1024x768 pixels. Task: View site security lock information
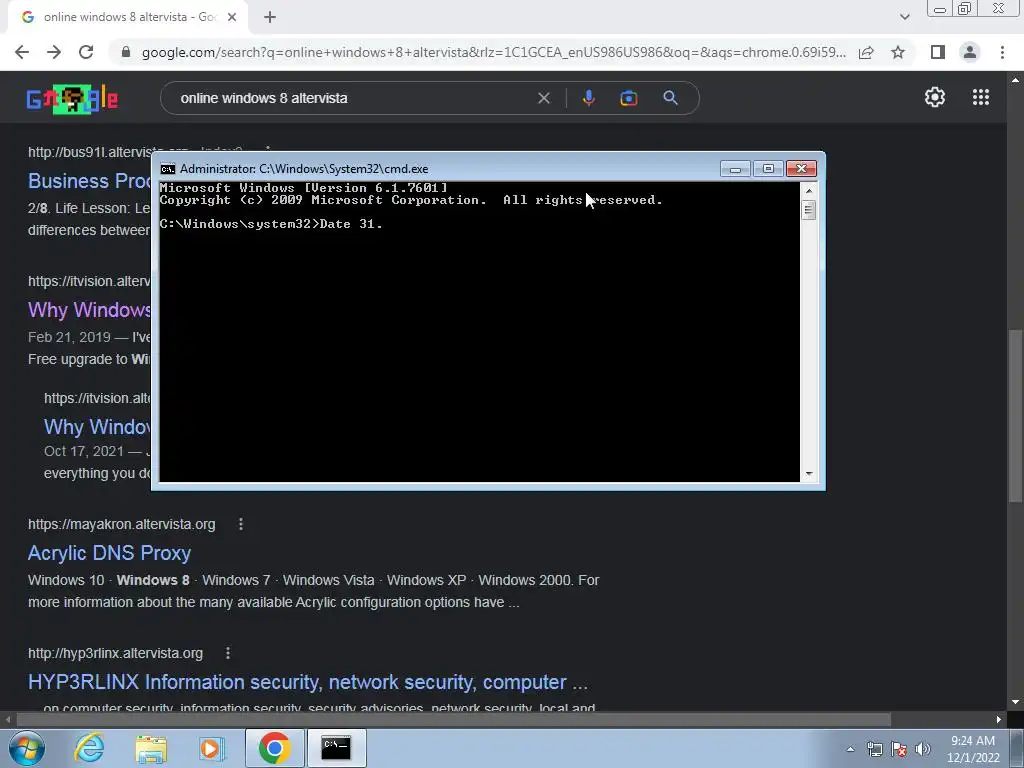[126, 52]
